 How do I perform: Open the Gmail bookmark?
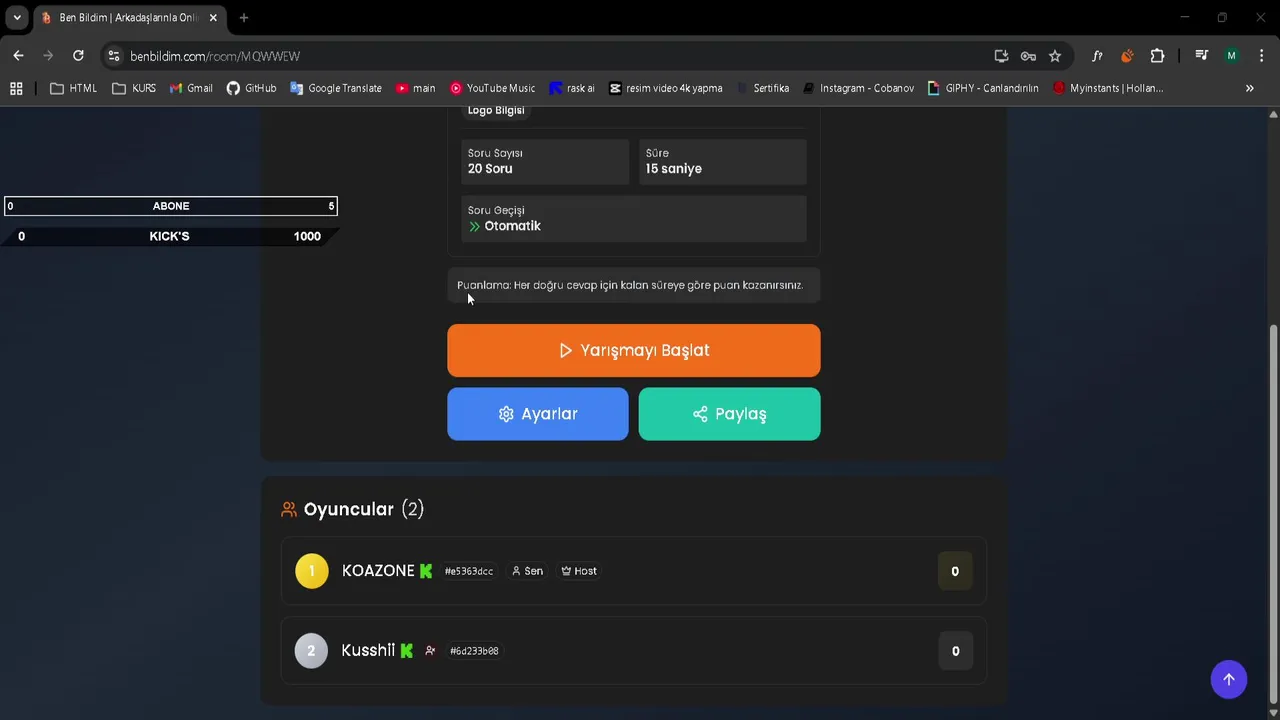click(191, 88)
